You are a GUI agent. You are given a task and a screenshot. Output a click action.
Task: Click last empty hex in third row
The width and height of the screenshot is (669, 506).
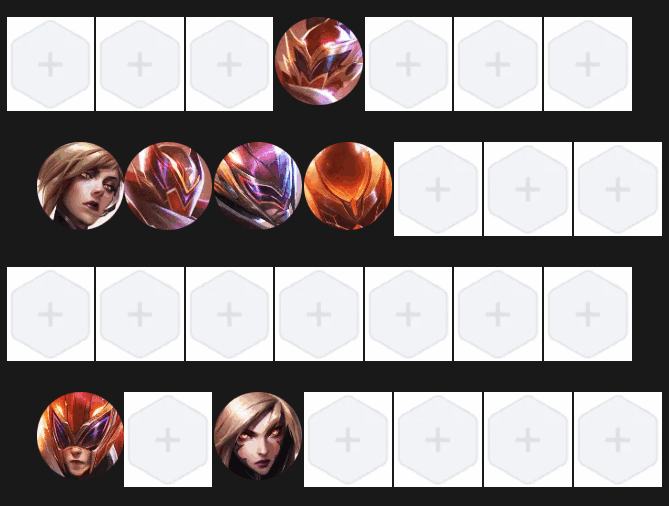[588, 314]
